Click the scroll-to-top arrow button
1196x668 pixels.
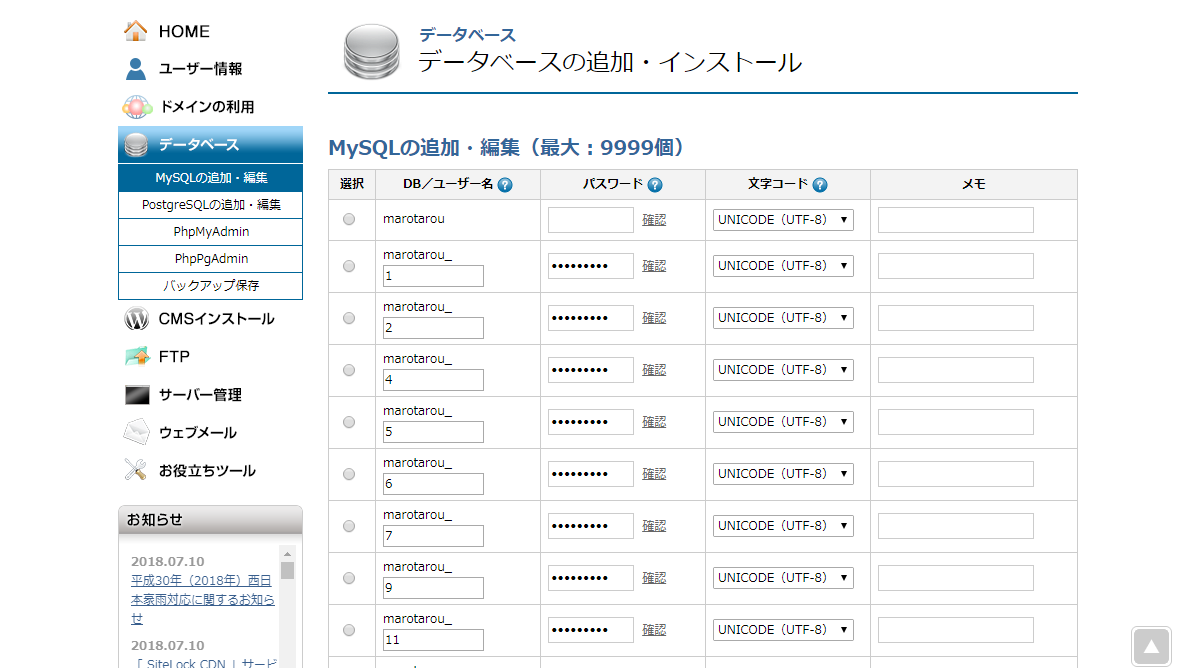click(x=1151, y=647)
